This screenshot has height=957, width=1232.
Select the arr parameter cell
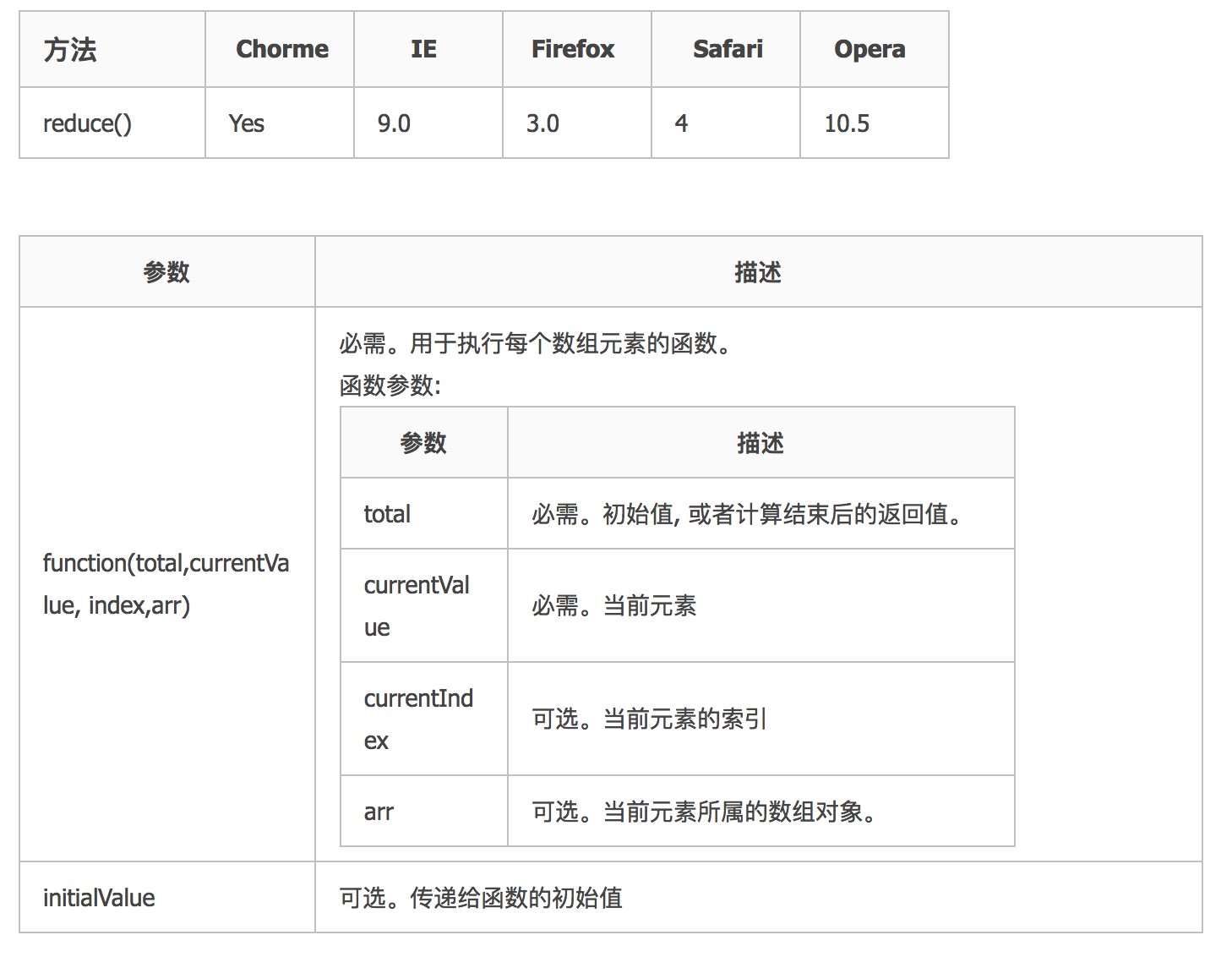pyautogui.click(x=424, y=811)
